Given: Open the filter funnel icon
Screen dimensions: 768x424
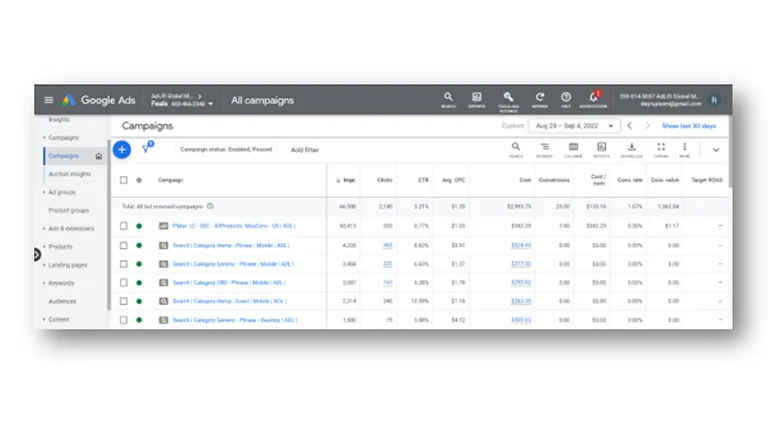Looking at the screenshot, I should coord(147,148).
